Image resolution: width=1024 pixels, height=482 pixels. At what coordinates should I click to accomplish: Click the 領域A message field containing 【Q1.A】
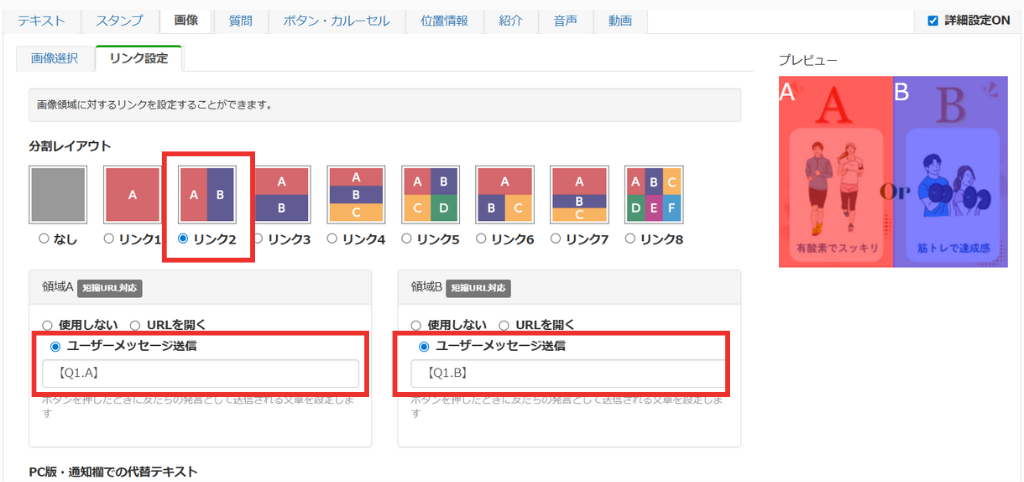[x=200, y=374]
